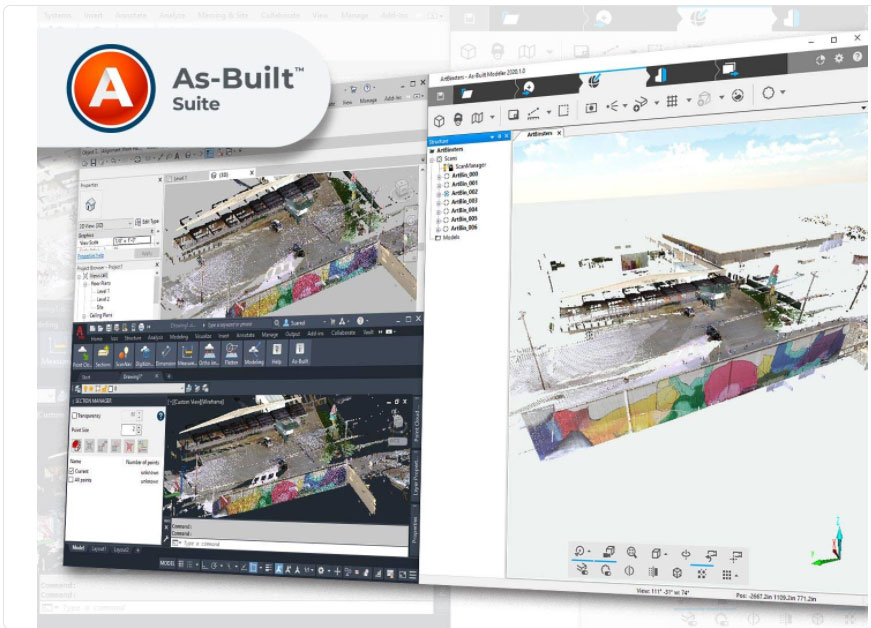Click the VR headset face icon in Modeler
871x628 pixels.
coord(458,119)
